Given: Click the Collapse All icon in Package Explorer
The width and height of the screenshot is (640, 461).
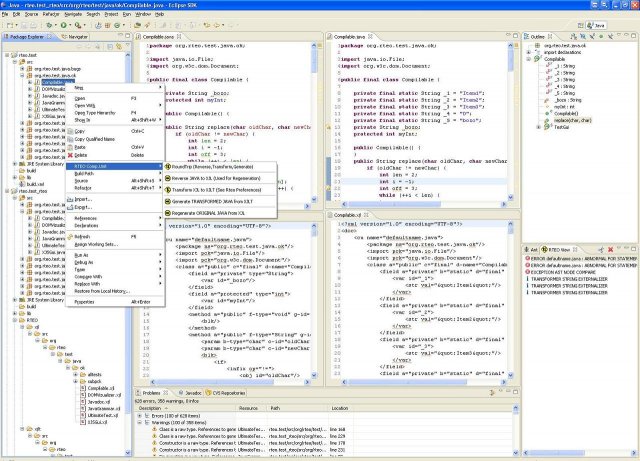Looking at the screenshot, I should click(110, 47).
